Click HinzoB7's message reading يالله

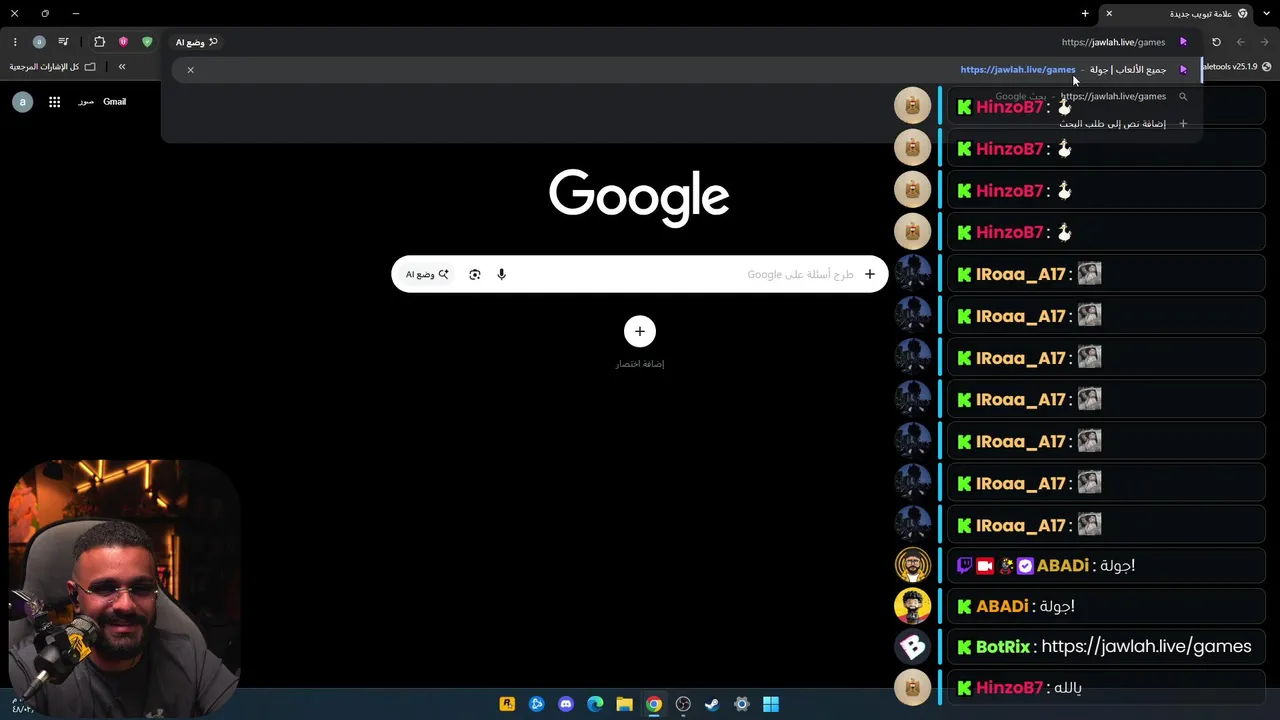(x=1066, y=688)
